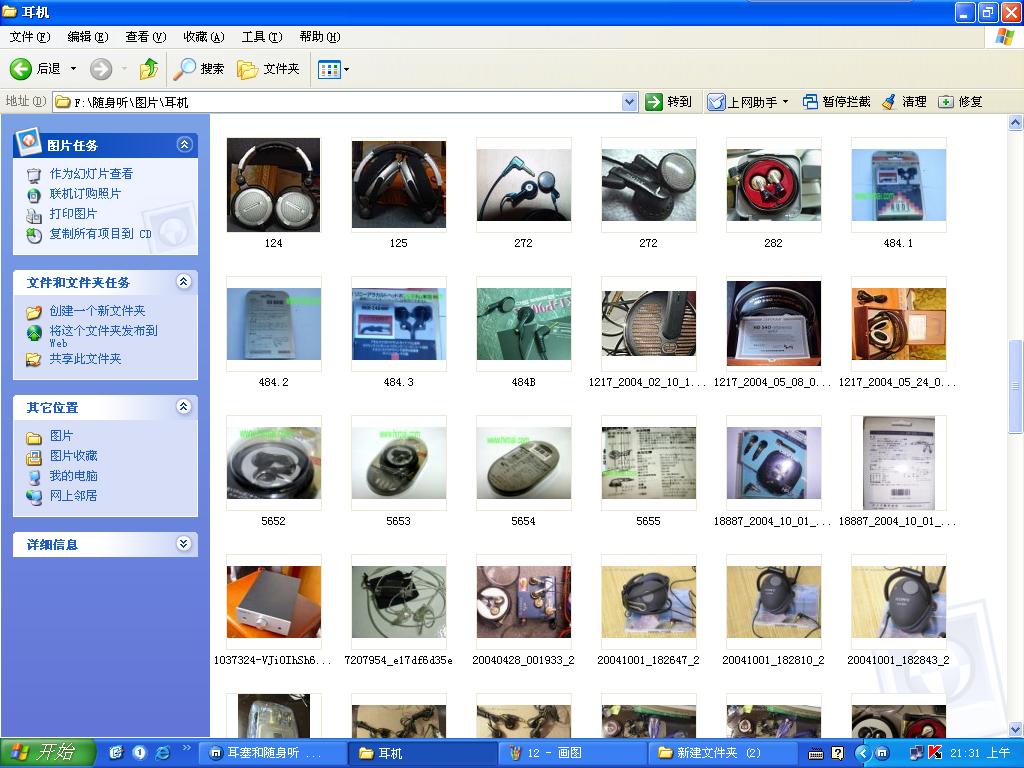
Task: Open the 收藏(A) menu
Action: [204, 37]
